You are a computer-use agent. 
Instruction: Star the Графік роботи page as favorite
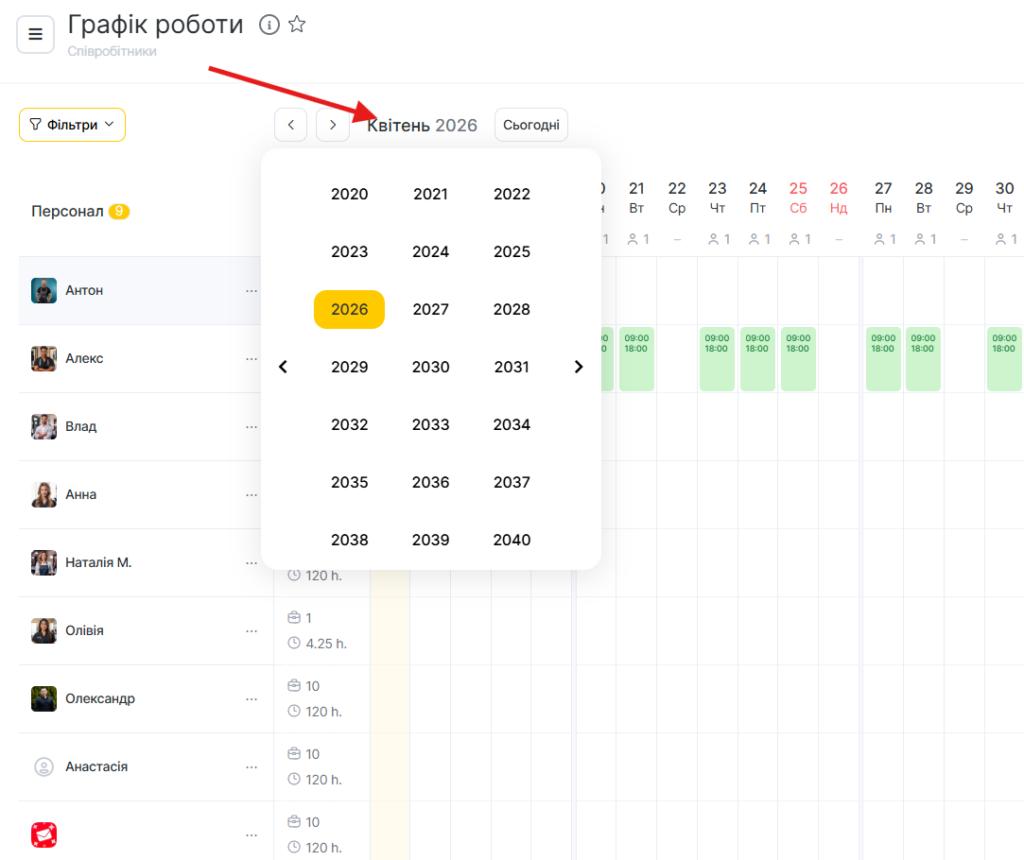[x=297, y=25]
